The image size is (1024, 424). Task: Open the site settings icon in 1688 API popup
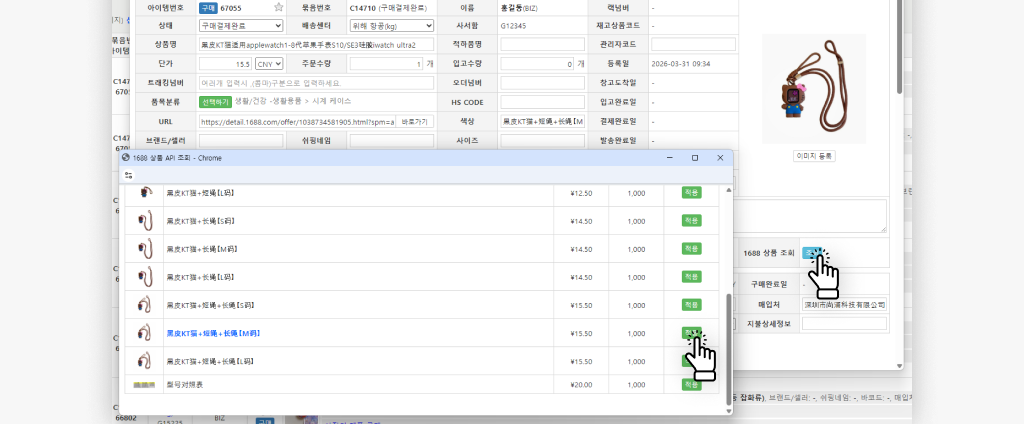click(x=128, y=175)
